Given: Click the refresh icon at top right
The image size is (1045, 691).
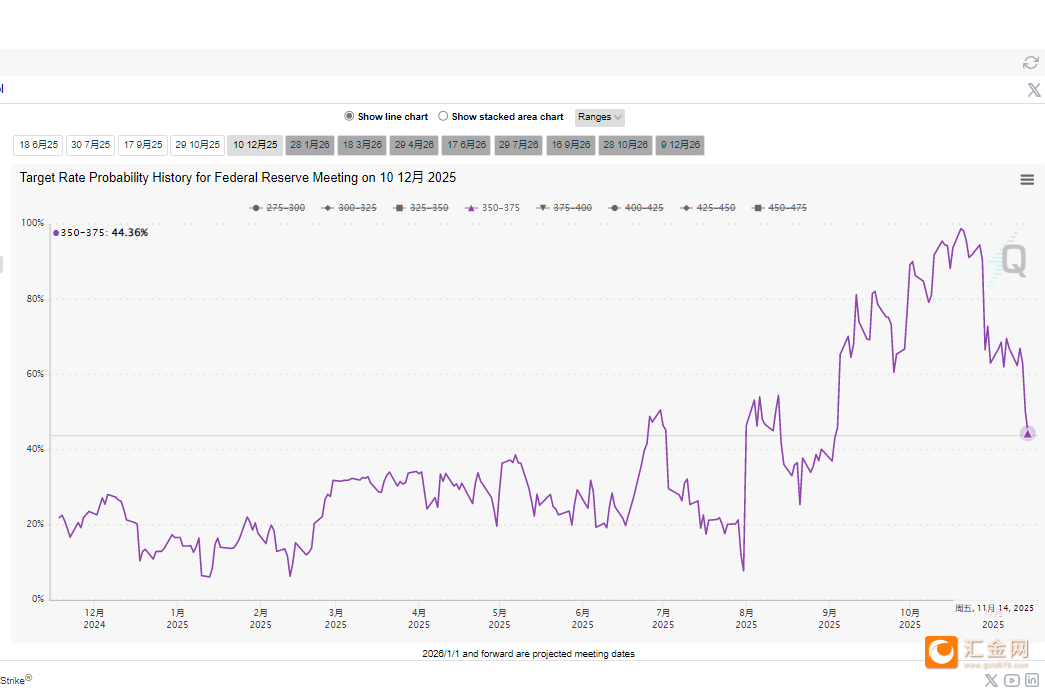Looking at the screenshot, I should point(1031,63).
